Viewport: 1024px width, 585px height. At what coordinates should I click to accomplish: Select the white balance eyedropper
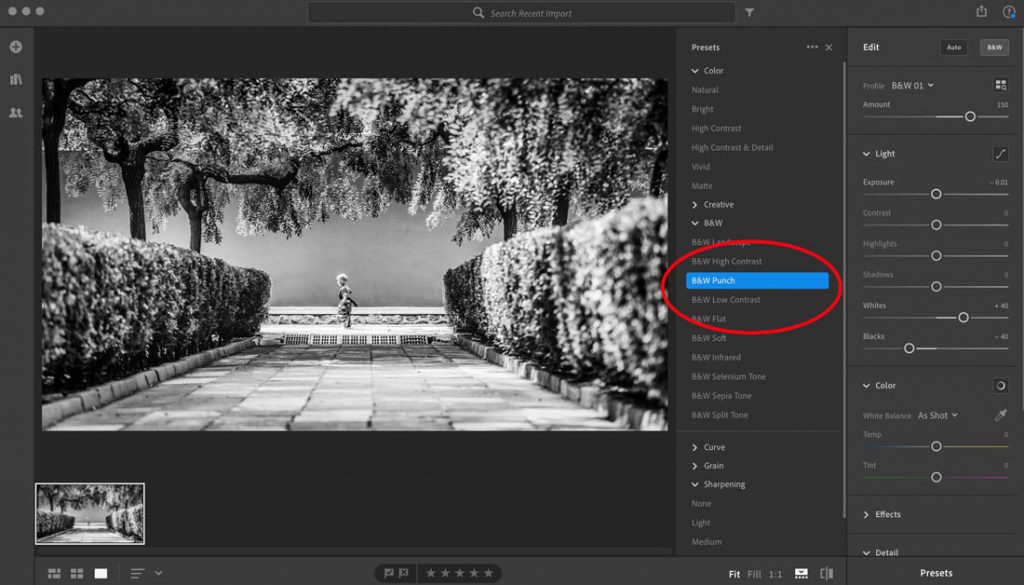click(1000, 415)
